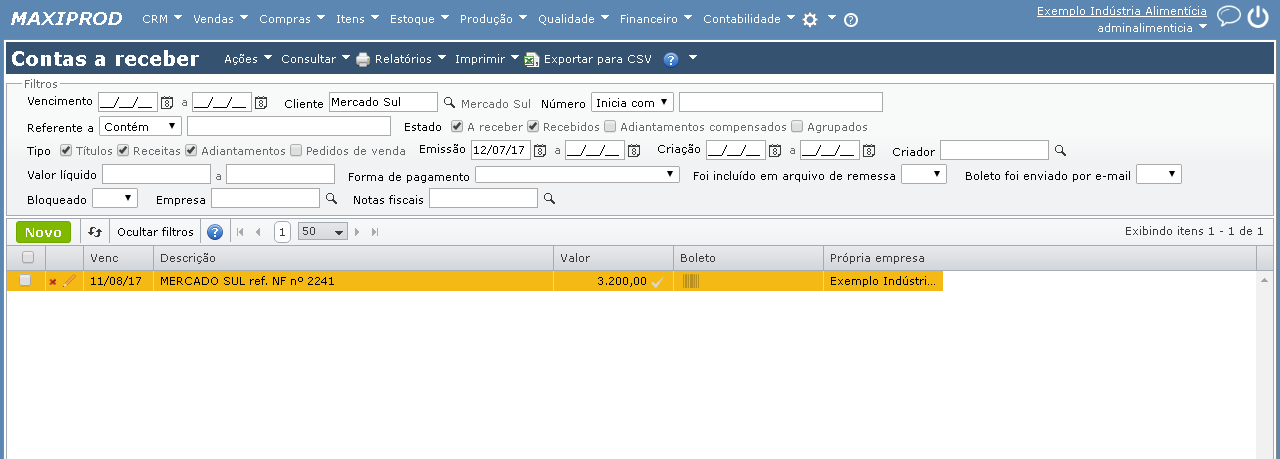Click the Cliente input with Mercado Sul
Image resolution: width=1280 pixels, height=459 pixels.
(383, 102)
